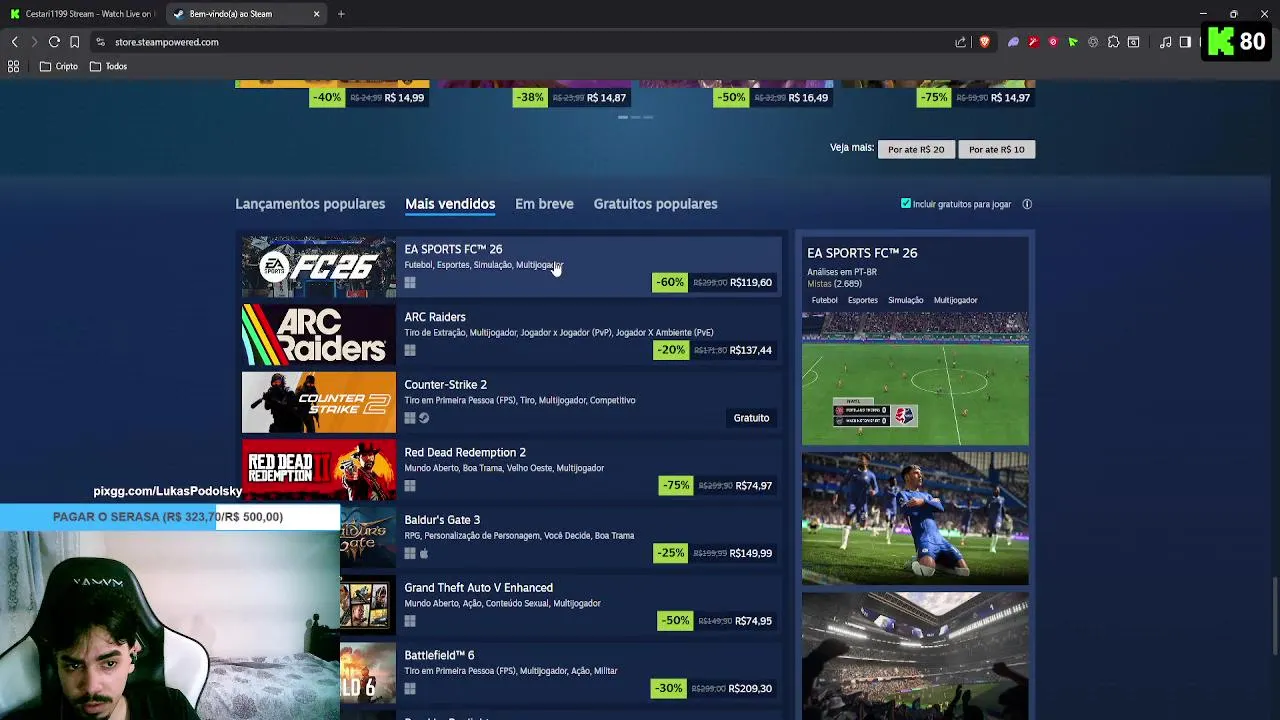This screenshot has height=720, width=1280.
Task: Open FC 26 football pitch screenshot
Action: (915, 378)
